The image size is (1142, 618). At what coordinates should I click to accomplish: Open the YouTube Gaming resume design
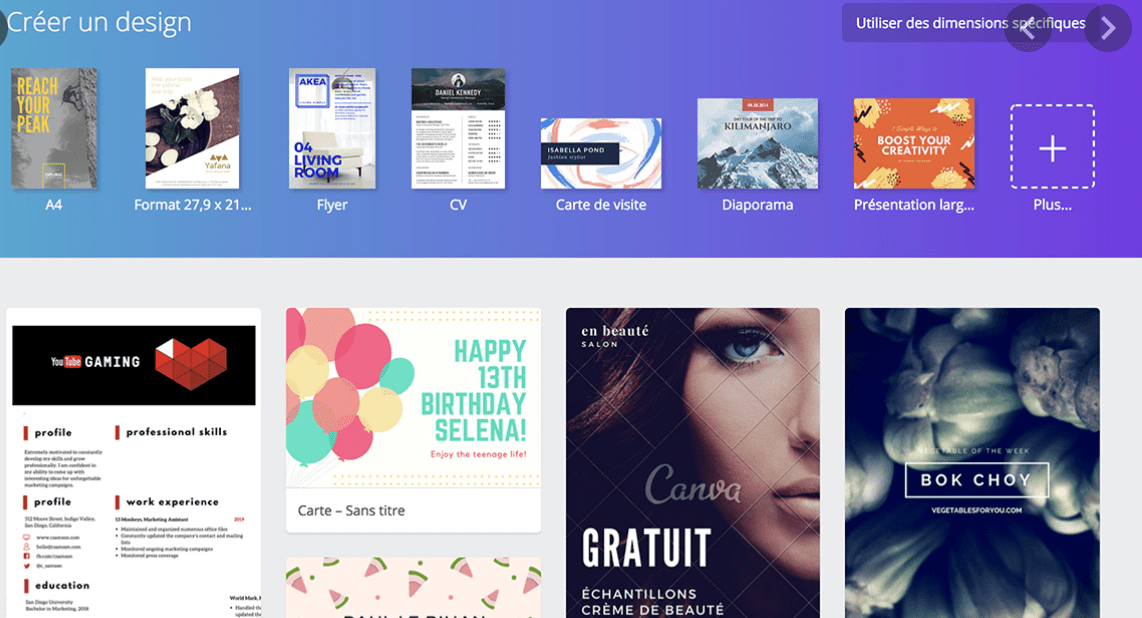click(134, 463)
